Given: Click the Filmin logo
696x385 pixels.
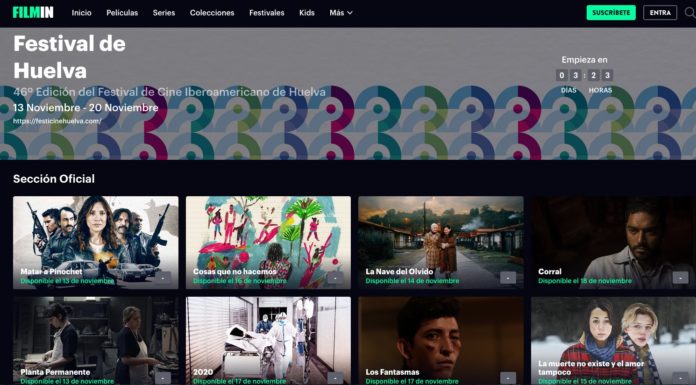Looking at the screenshot, I should (x=33, y=12).
